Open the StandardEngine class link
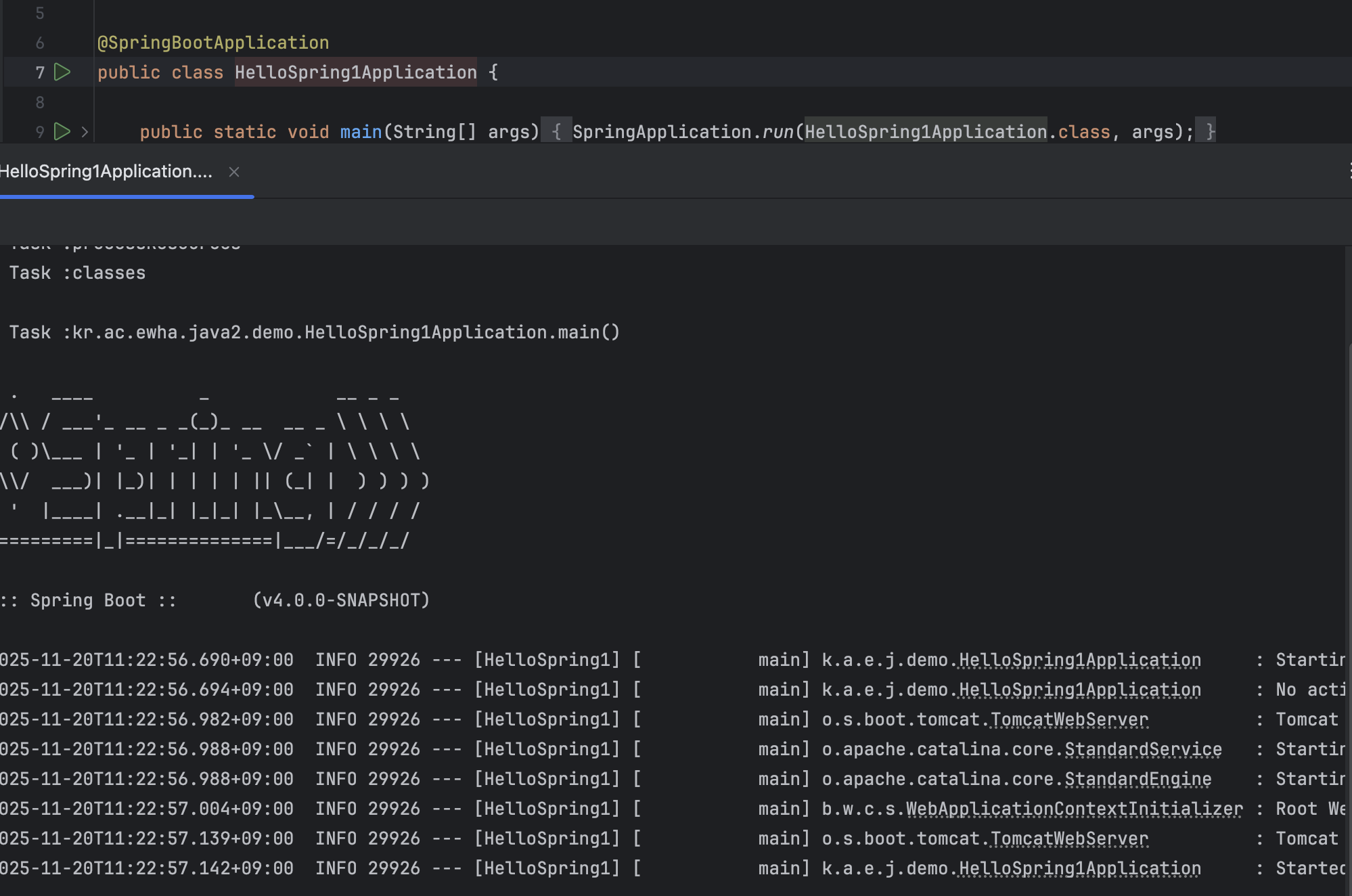1352x896 pixels. 1137,779
